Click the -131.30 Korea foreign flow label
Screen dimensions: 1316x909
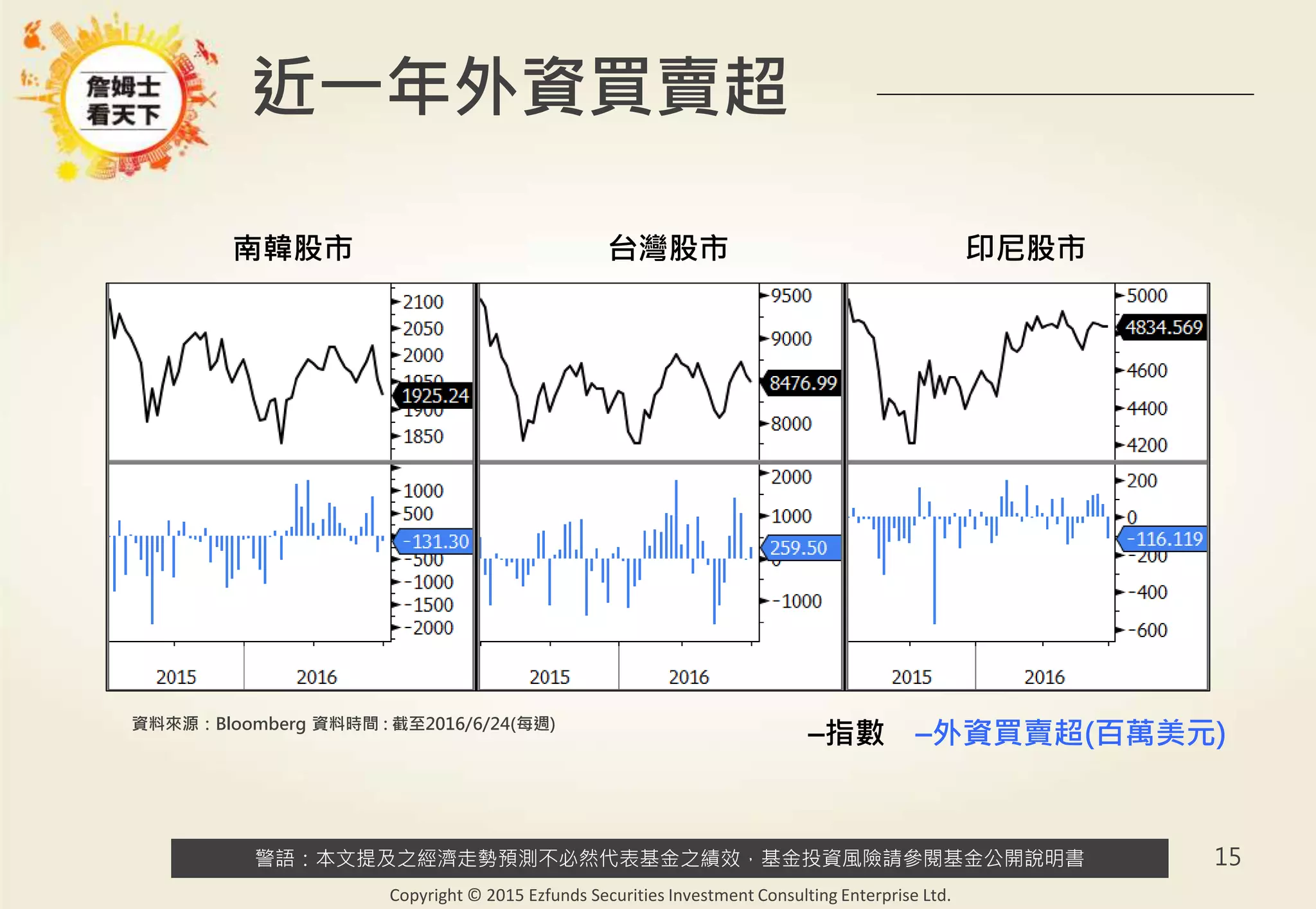tap(434, 541)
